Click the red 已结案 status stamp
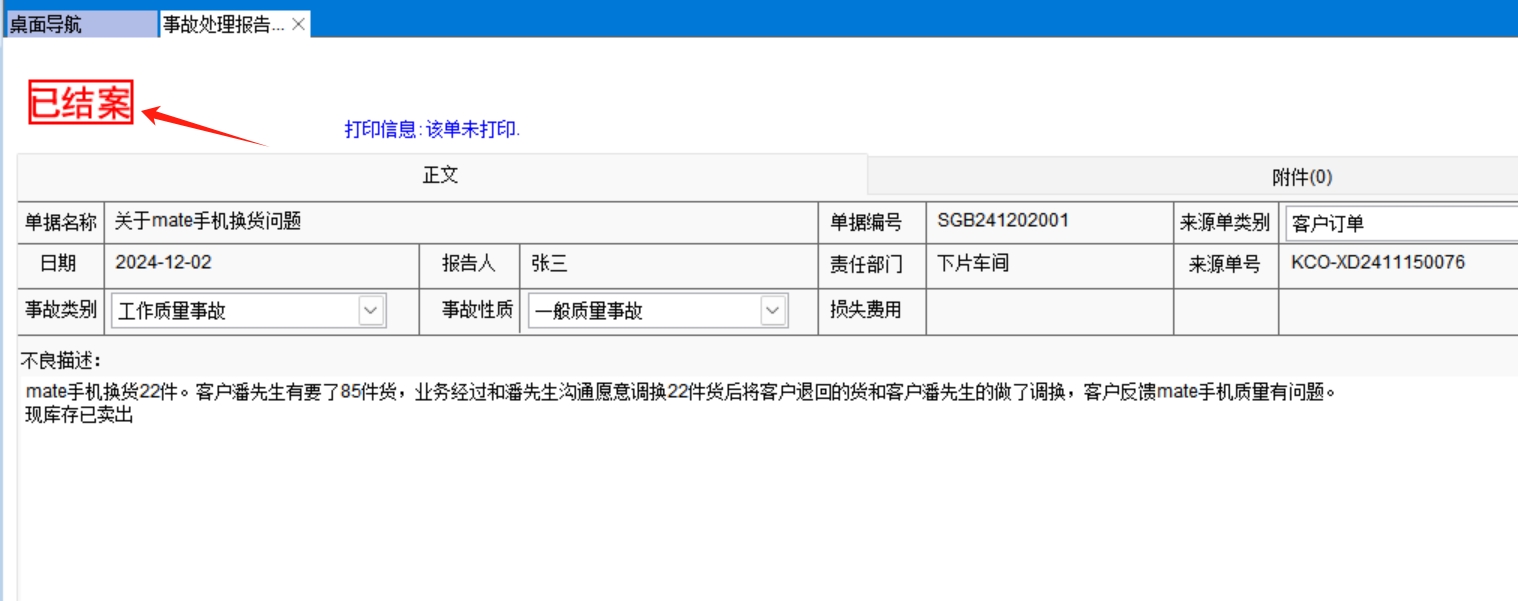This screenshot has width=1518, height=601. pos(81,102)
